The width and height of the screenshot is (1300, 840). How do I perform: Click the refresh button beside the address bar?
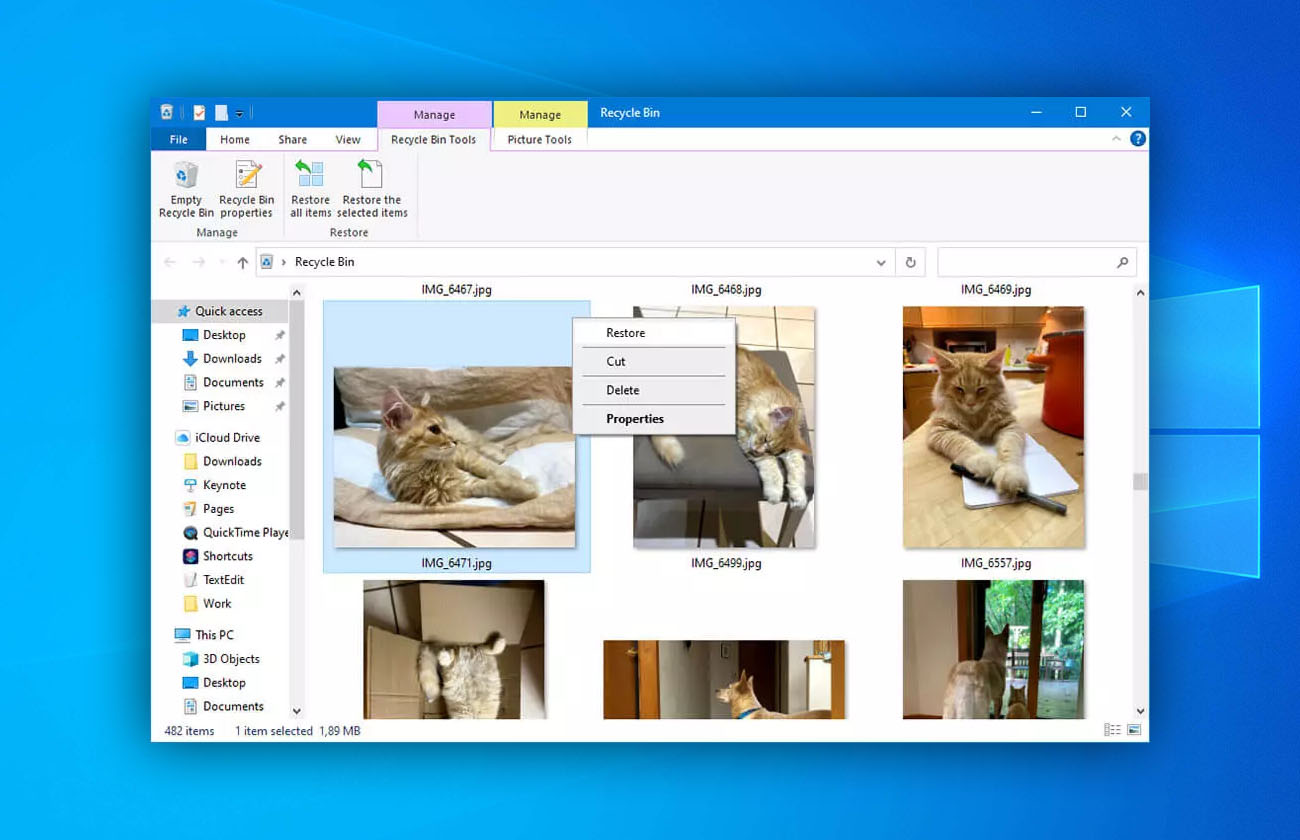(x=910, y=261)
